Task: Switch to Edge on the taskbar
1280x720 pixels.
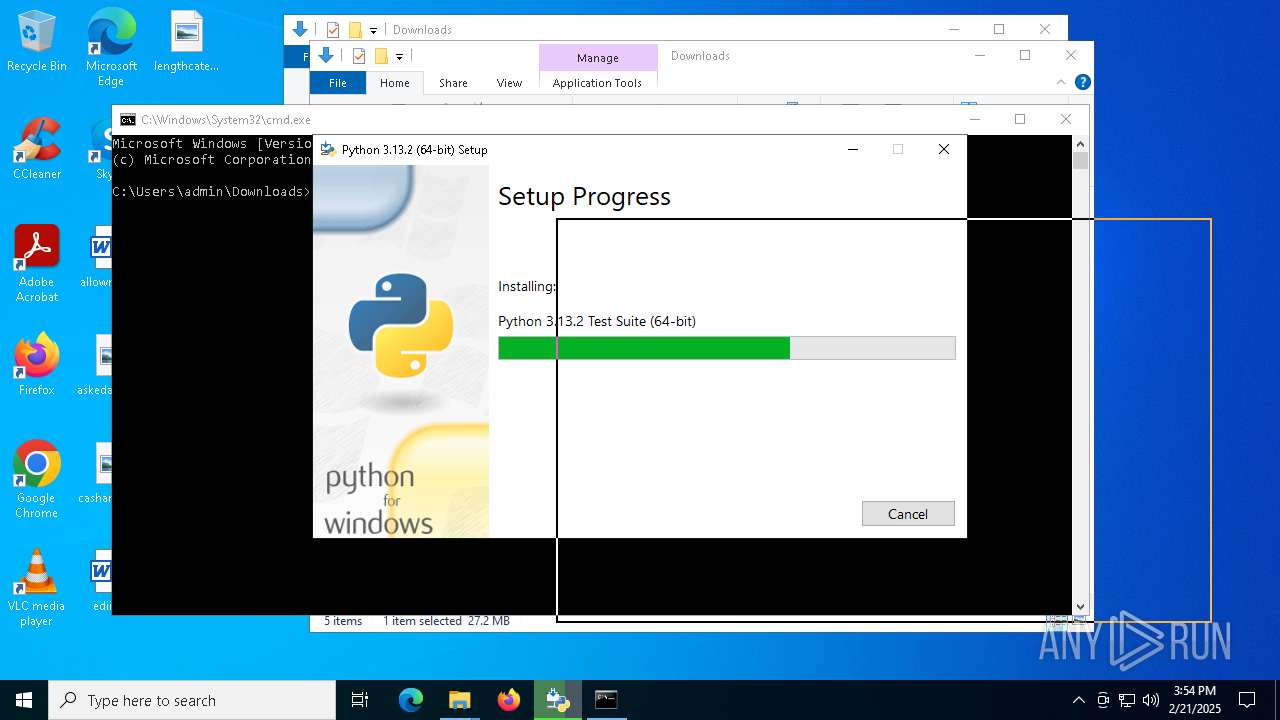Action: 411,700
